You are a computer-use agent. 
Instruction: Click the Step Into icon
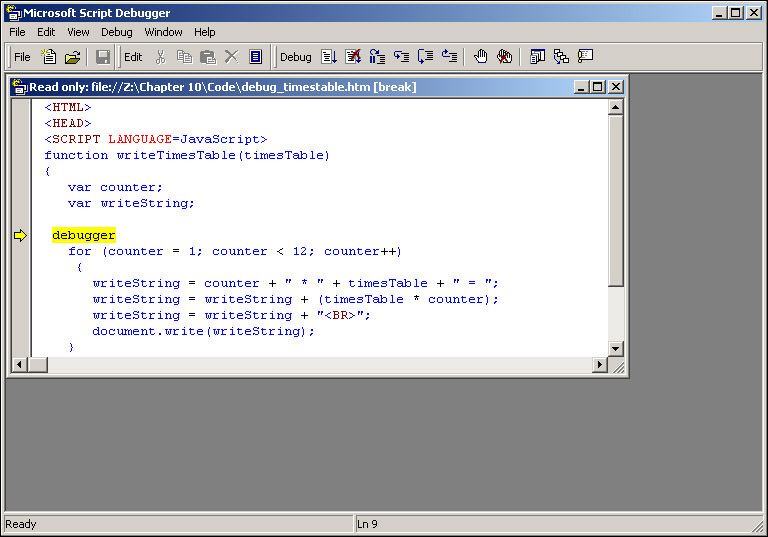(401, 57)
